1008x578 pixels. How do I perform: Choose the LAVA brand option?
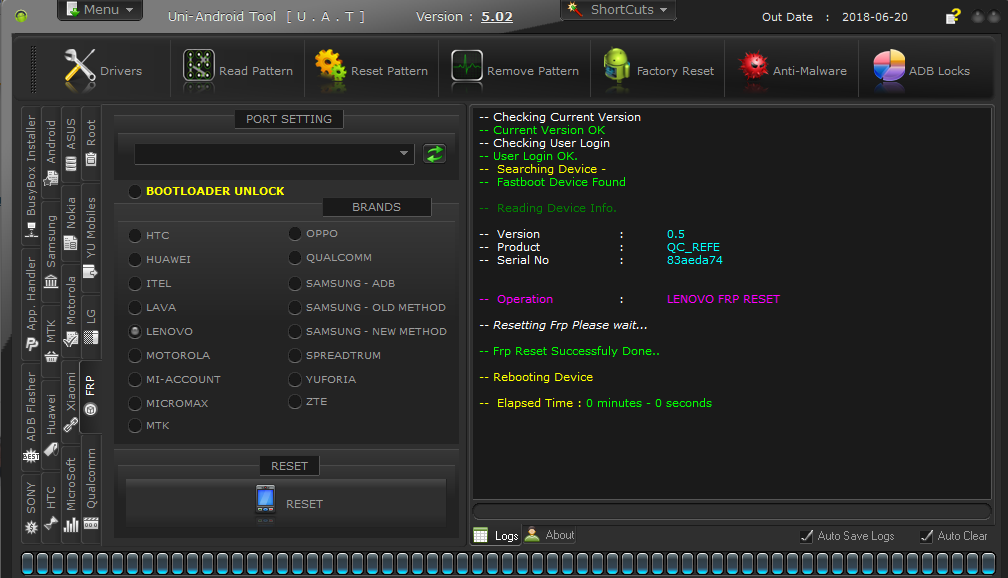tap(135, 307)
